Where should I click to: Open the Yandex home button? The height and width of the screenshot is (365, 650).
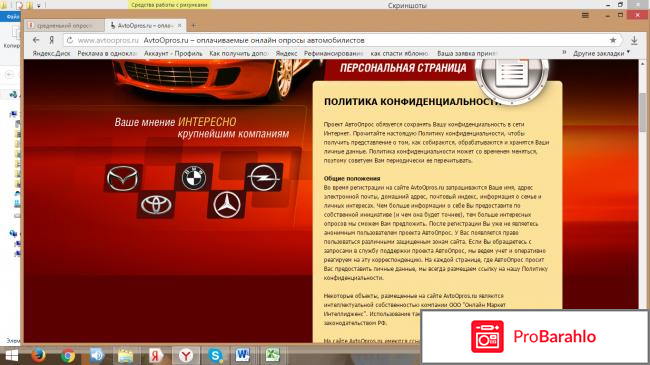(x=52, y=40)
